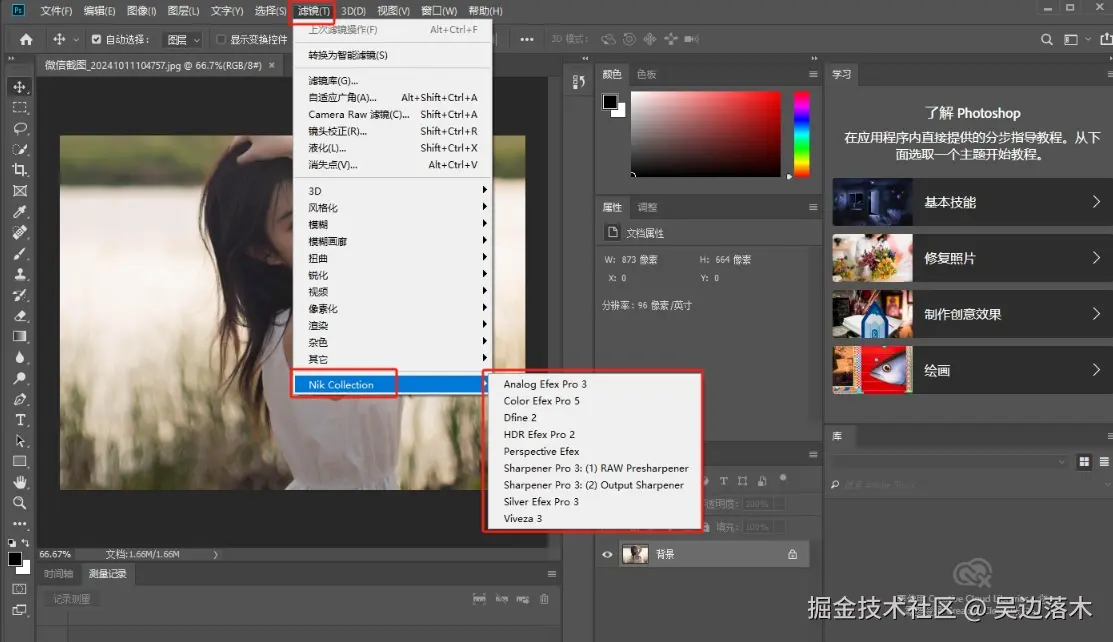Open the search magnifier at top right
1113x642 pixels.
pyautogui.click(x=1046, y=40)
